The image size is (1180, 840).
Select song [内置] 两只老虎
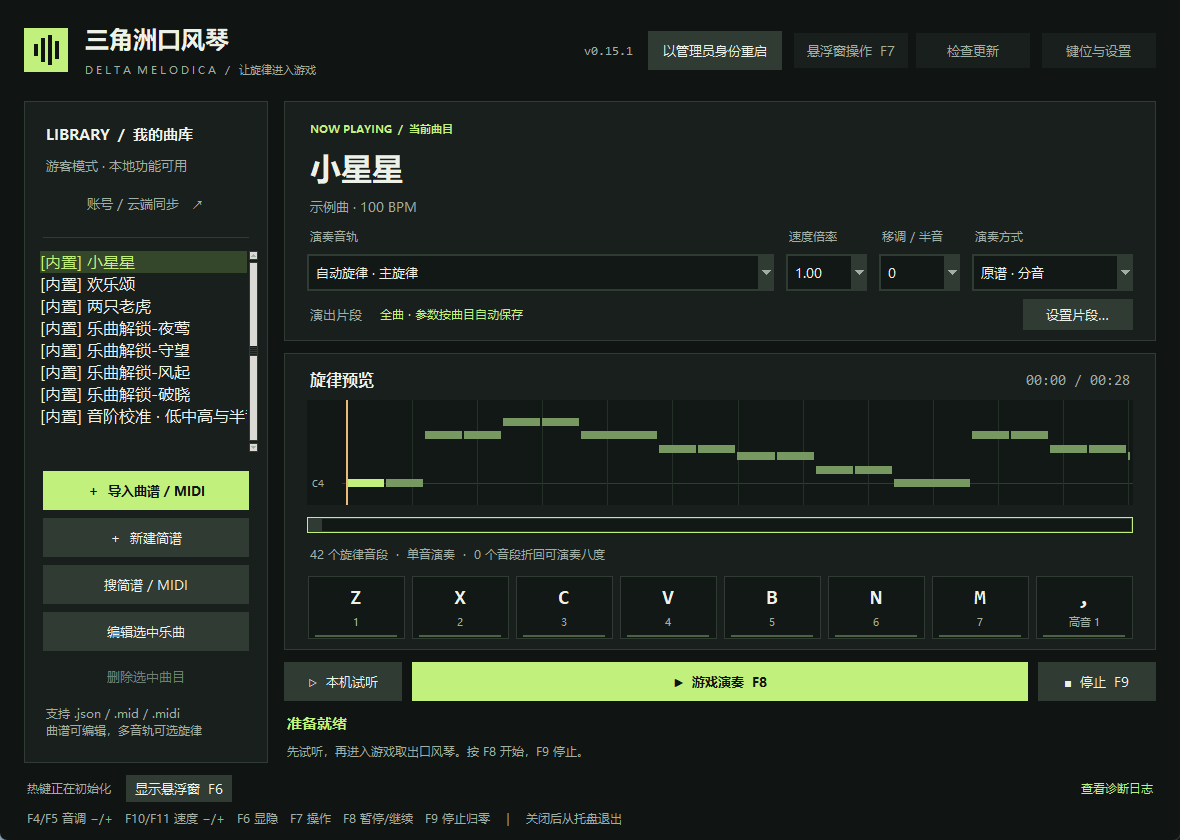(x=143, y=306)
